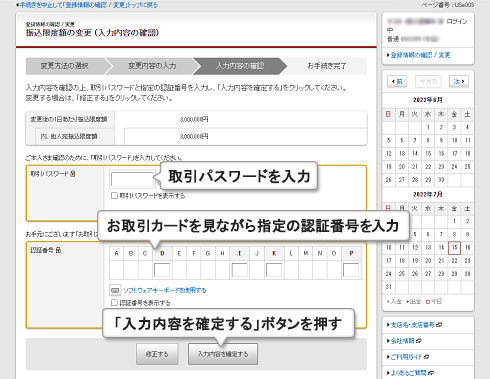
Task: Click the お手続き完了 step
Action: [x=327, y=66]
